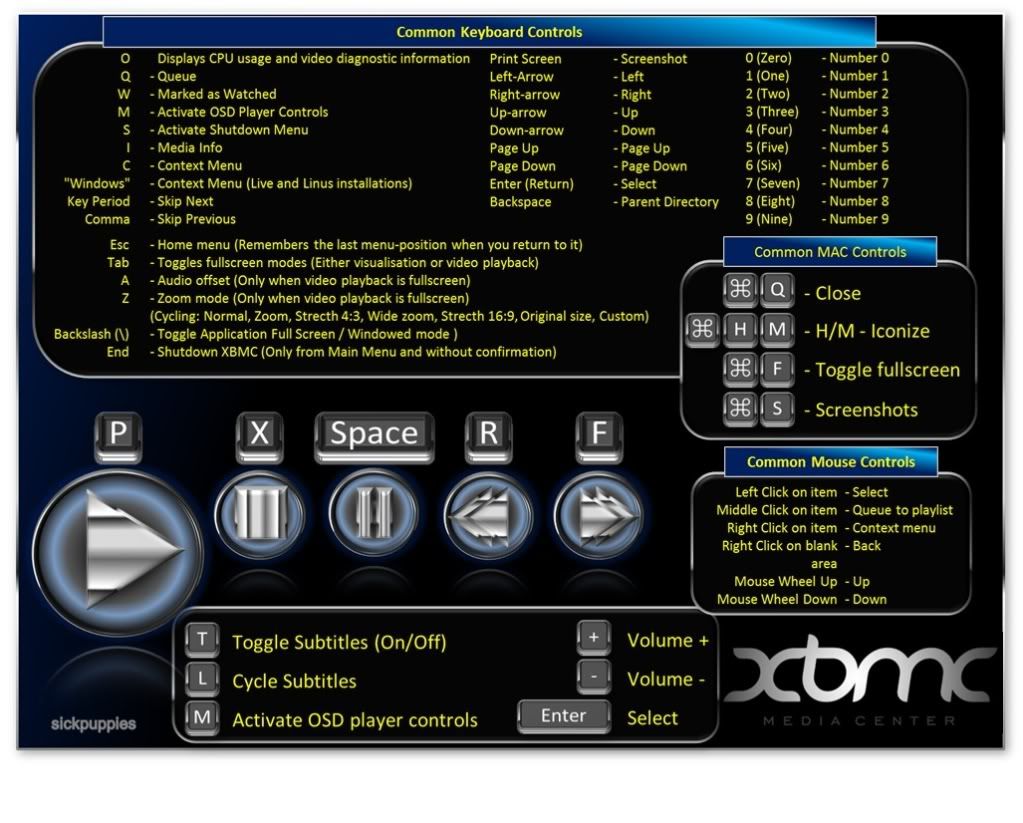Image resolution: width=1023 pixels, height=823 pixels.
Task: Click the Fast Forward icon below the F key
Action: click(x=597, y=515)
